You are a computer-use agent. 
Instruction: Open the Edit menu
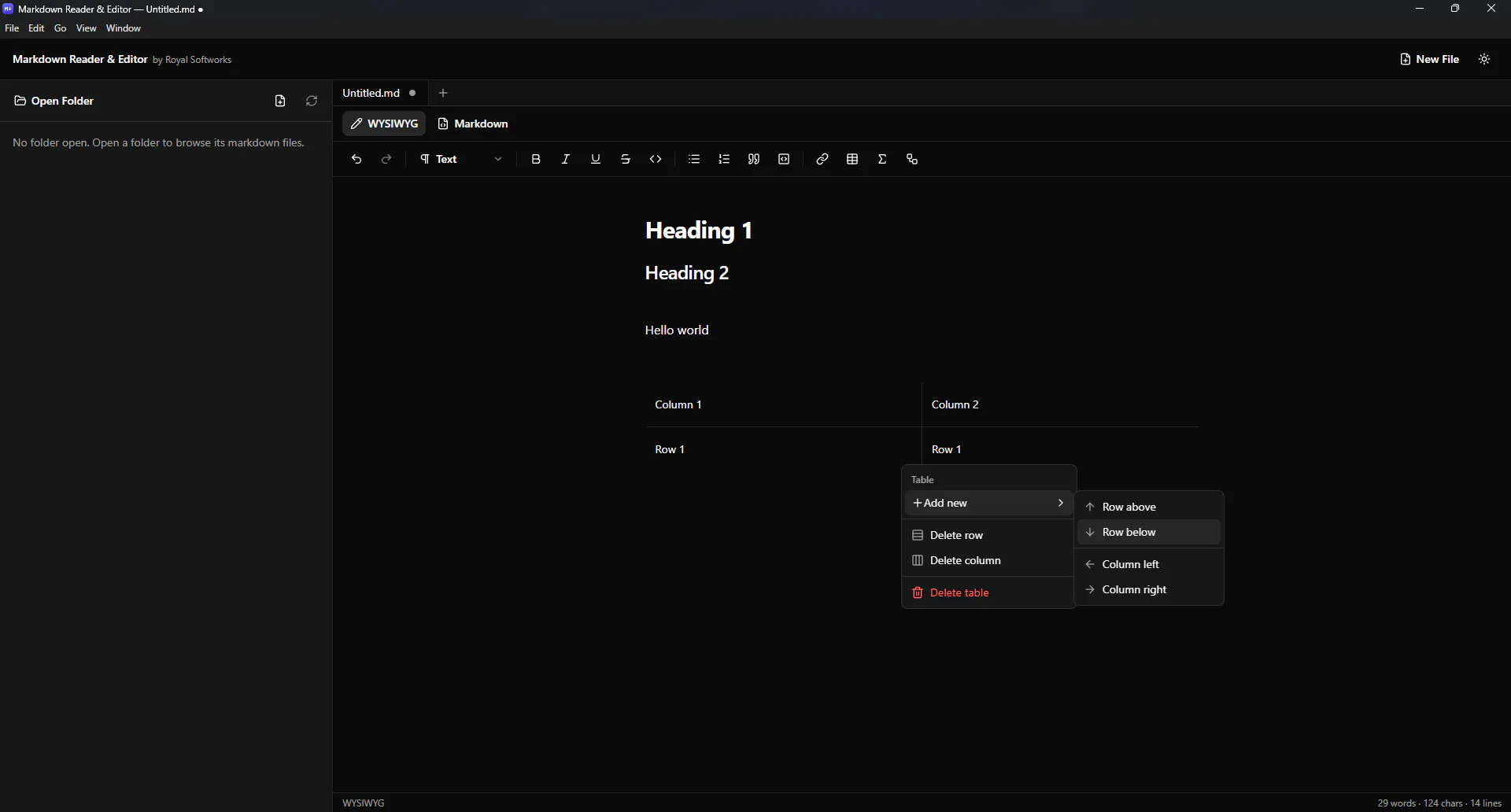[36, 28]
